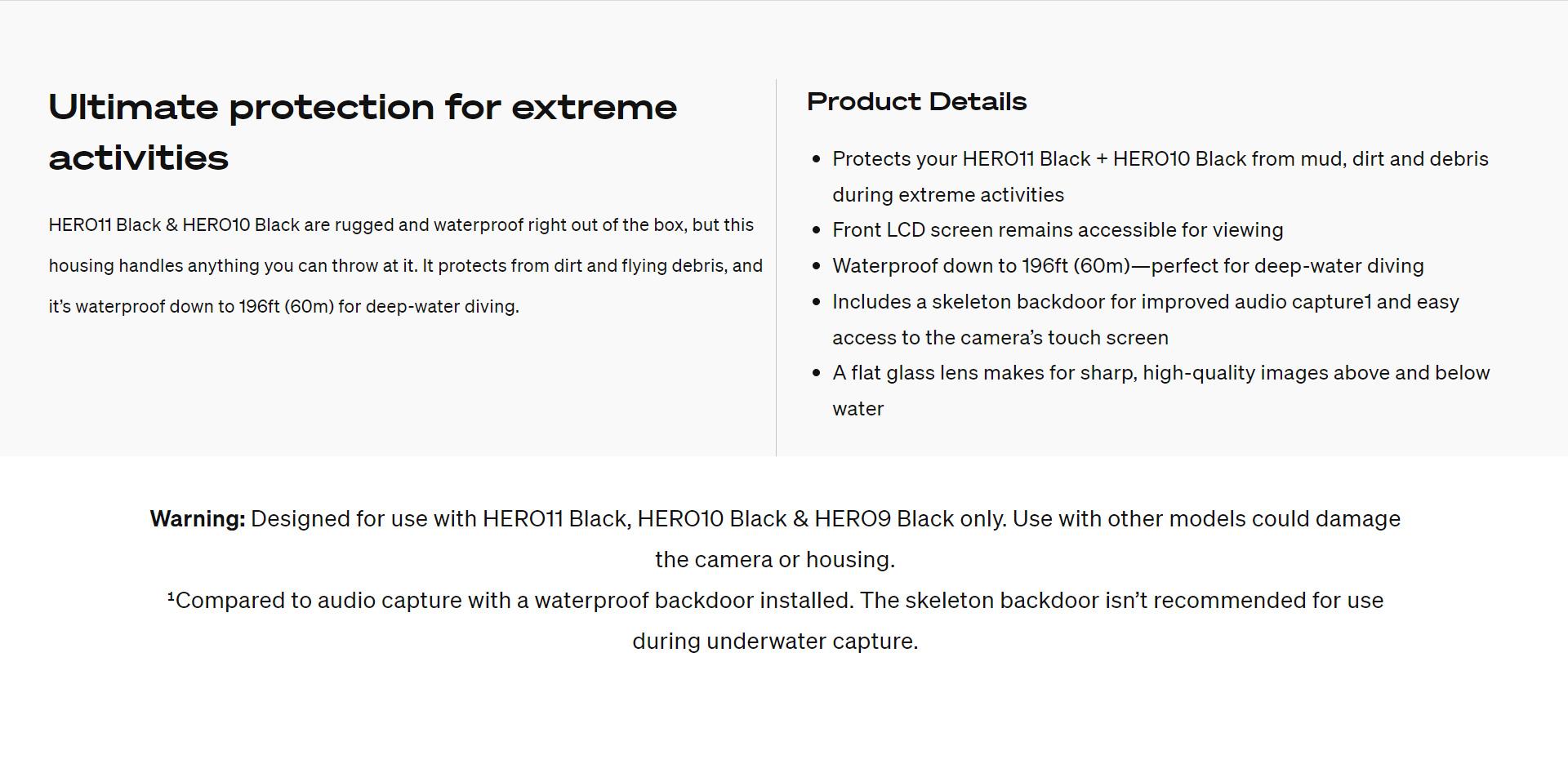The image size is (1568, 777).
Task: Click the bullet dot before 'A flat glass lens'
Action: (816, 373)
